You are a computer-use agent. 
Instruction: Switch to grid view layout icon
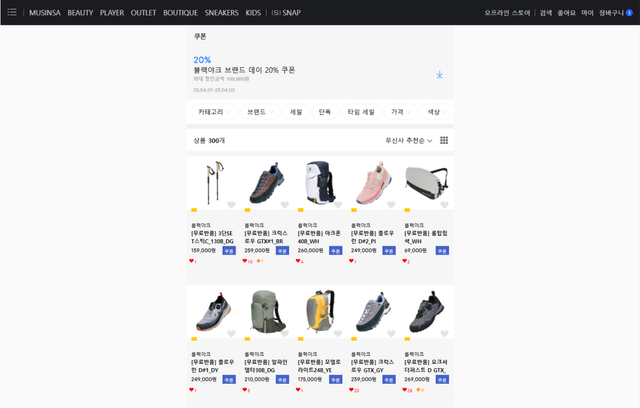pos(444,140)
